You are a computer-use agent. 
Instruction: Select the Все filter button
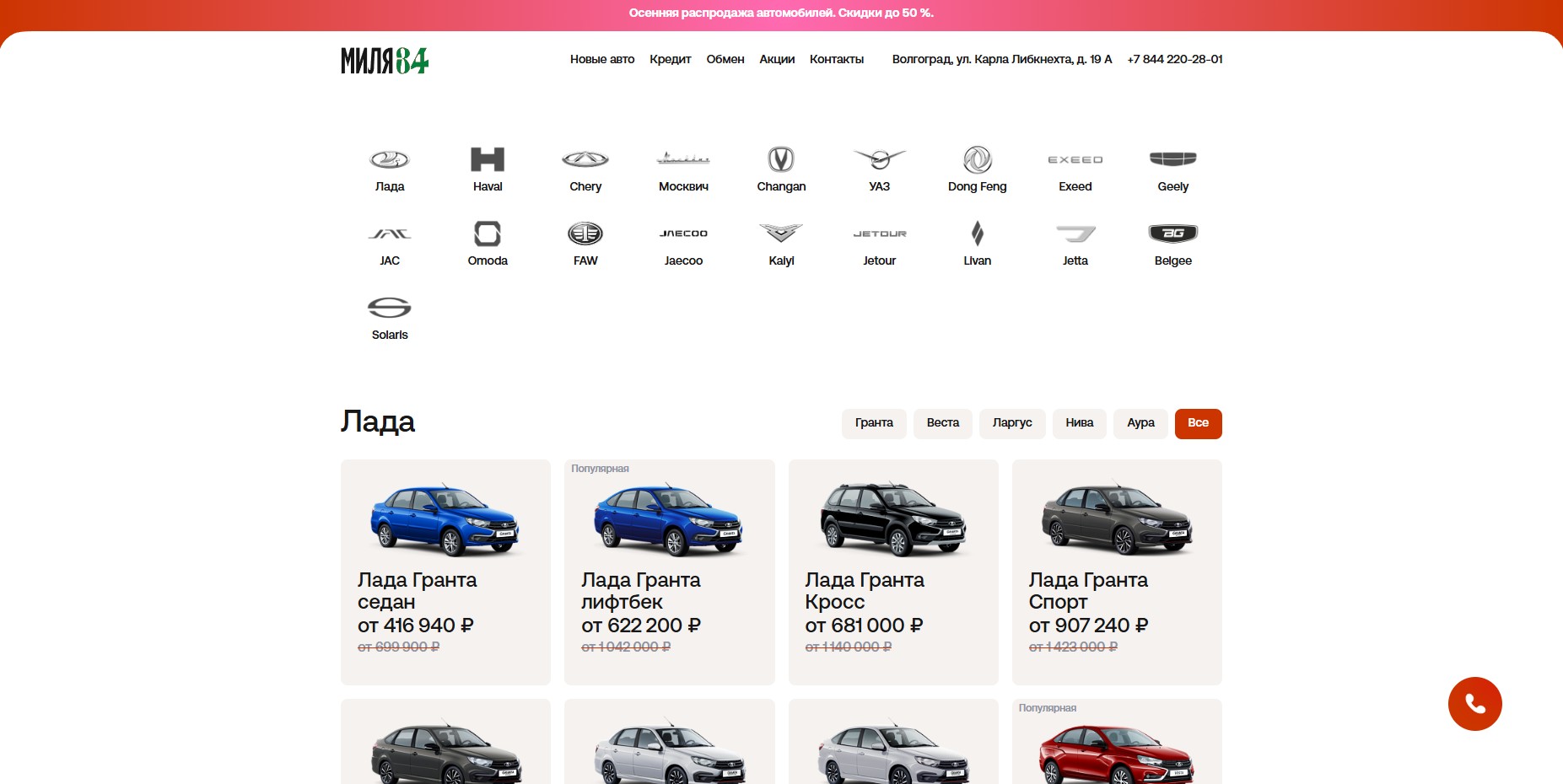coord(1199,423)
